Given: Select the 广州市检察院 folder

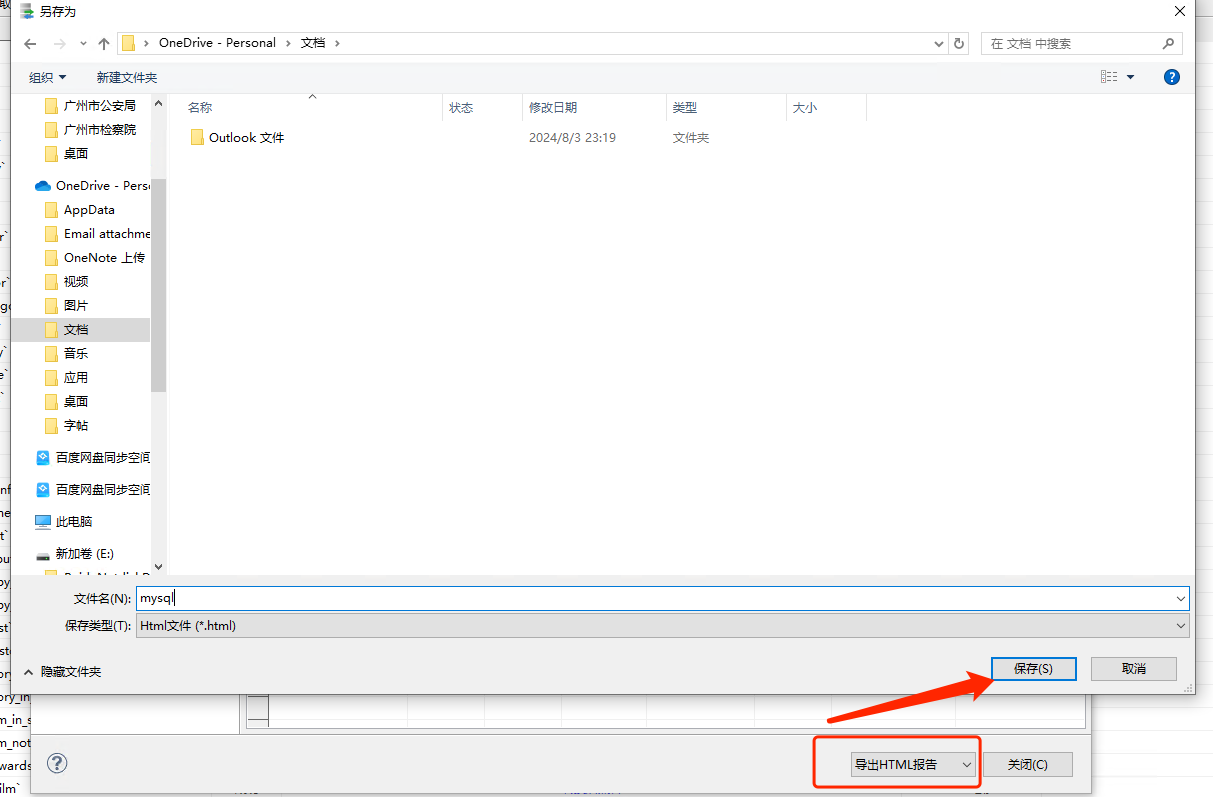Looking at the screenshot, I should (x=99, y=129).
